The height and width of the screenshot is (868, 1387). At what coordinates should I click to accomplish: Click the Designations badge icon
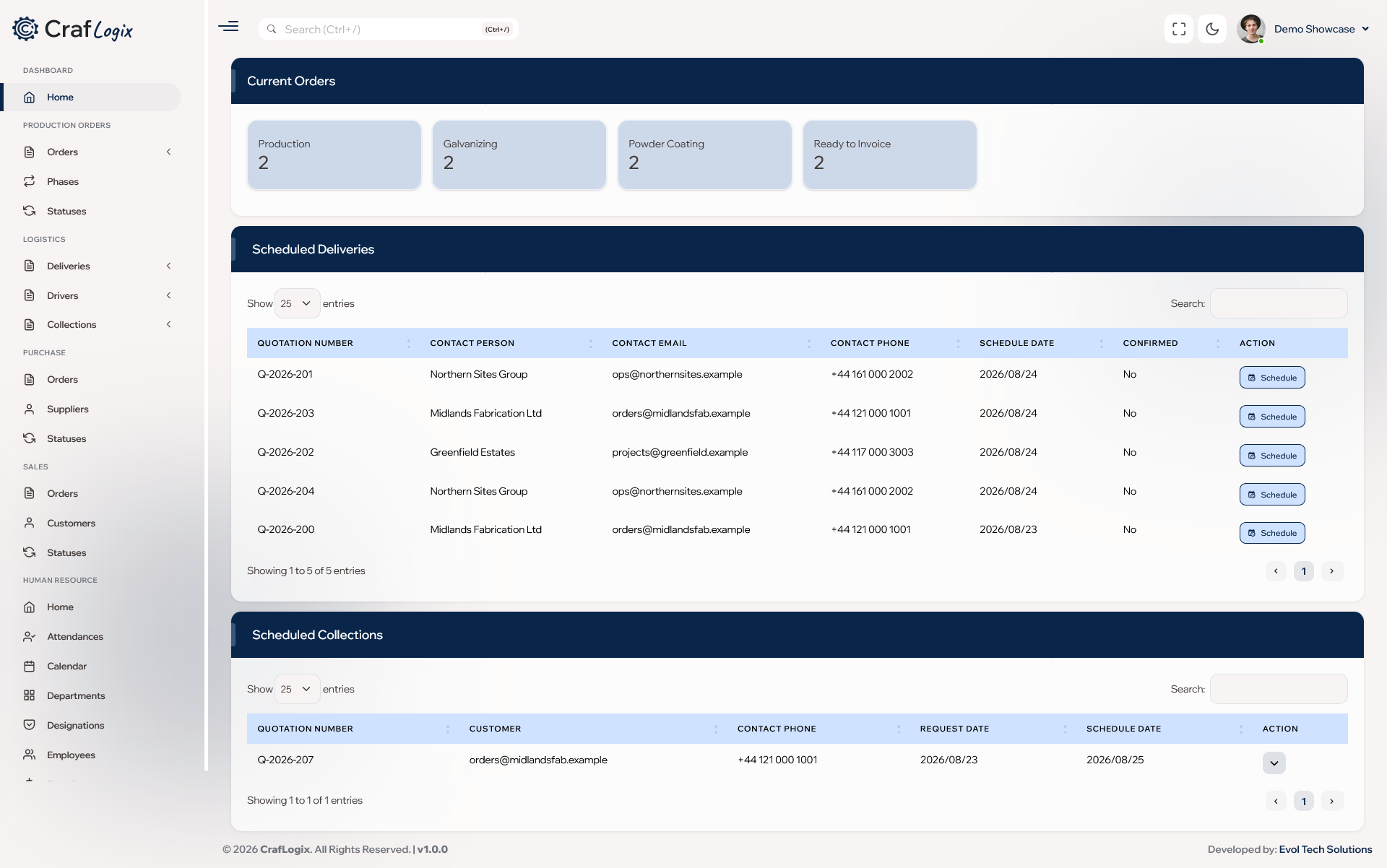30,725
